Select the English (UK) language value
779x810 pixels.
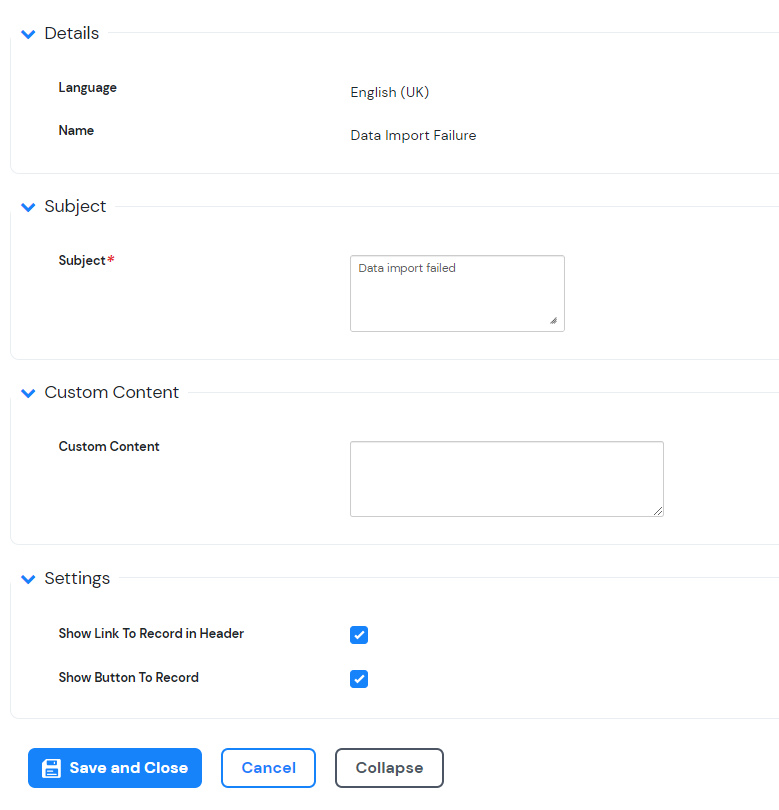pos(389,93)
